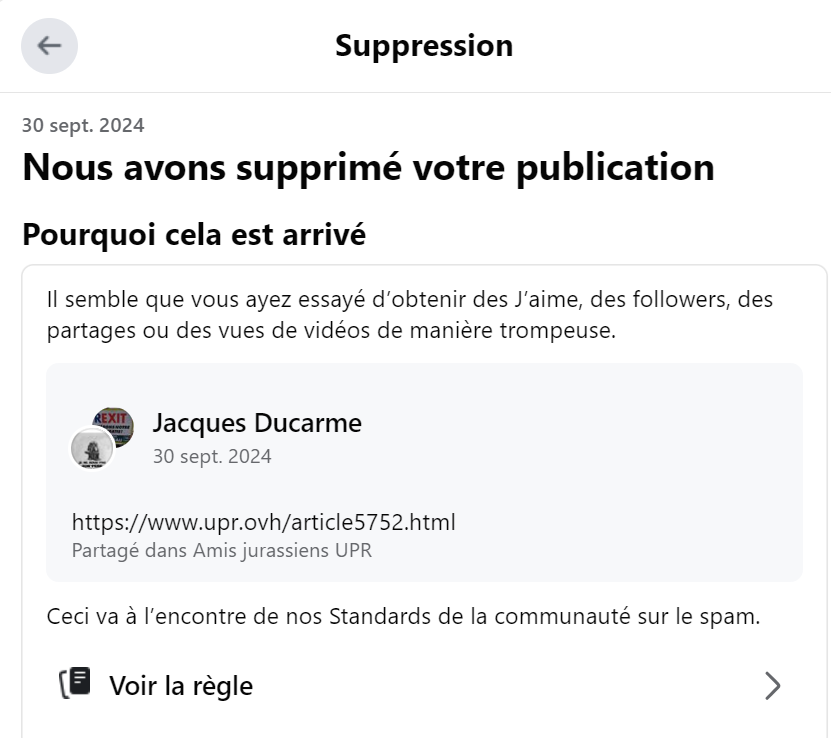
Task: Open the upr.ovh article link
Action: pos(263,522)
